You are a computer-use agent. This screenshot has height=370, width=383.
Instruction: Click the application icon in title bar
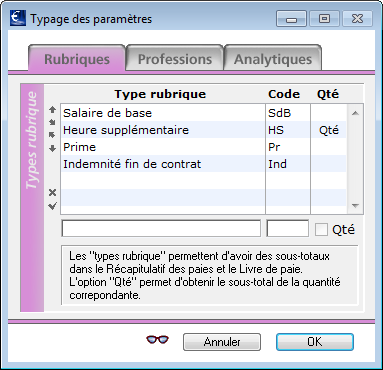point(18,18)
